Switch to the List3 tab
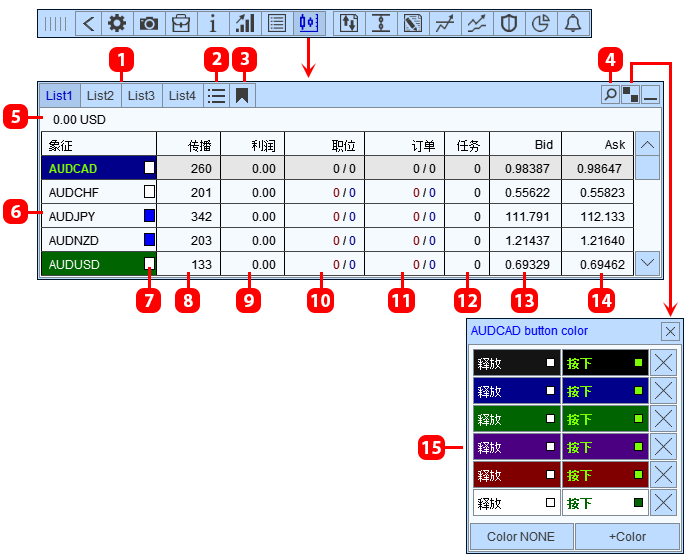Image resolution: width=693 pixels, height=556 pixels. point(141,95)
